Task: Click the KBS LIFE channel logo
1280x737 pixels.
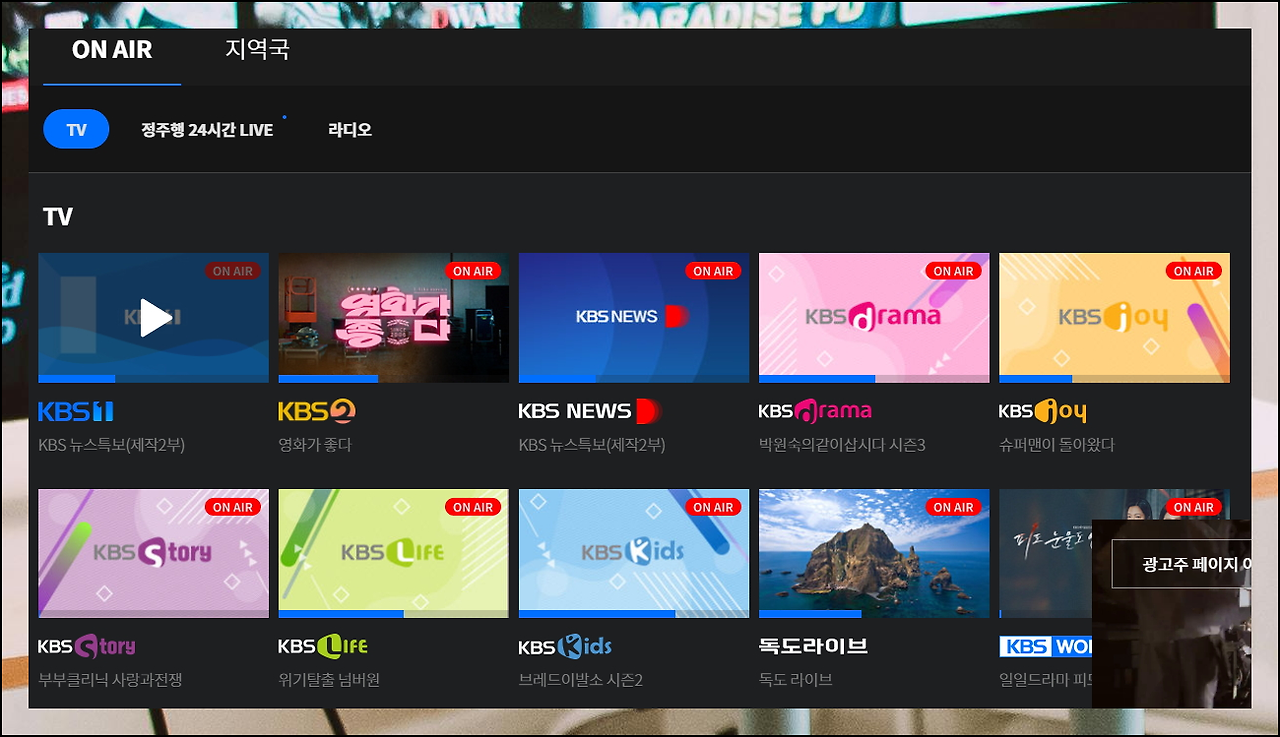Action: pos(325,647)
